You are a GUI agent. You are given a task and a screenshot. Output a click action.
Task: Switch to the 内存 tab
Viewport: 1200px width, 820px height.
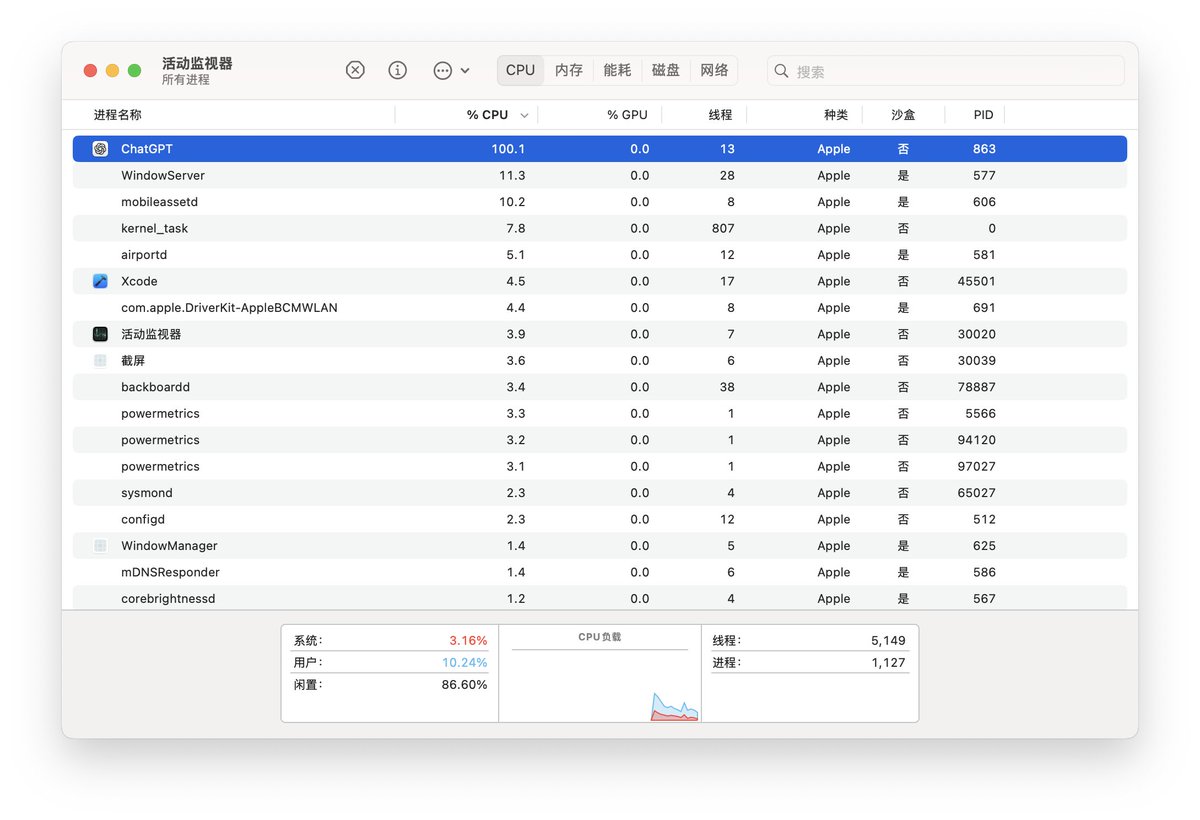click(569, 70)
